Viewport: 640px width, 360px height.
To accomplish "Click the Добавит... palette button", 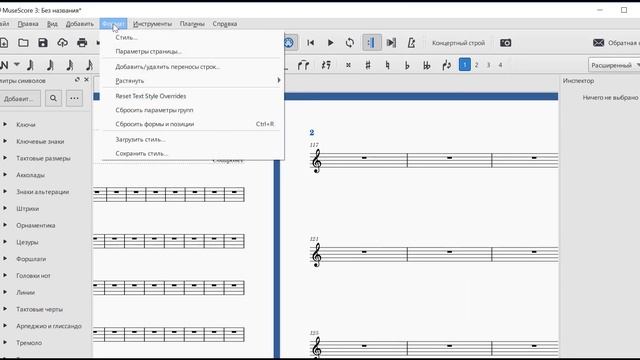I will pyautogui.click(x=19, y=99).
